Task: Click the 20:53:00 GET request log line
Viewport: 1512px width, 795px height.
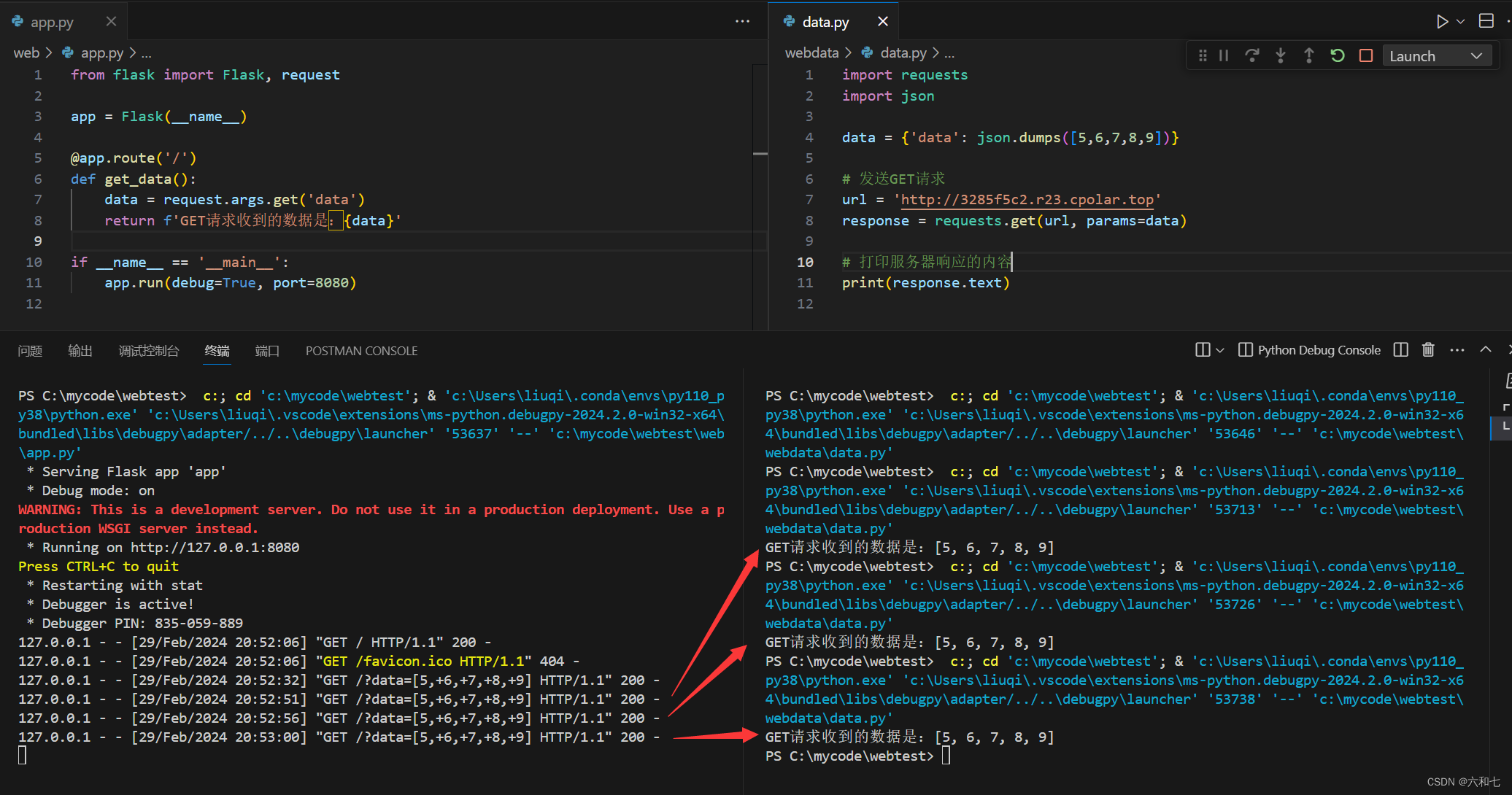Action: [x=339, y=737]
